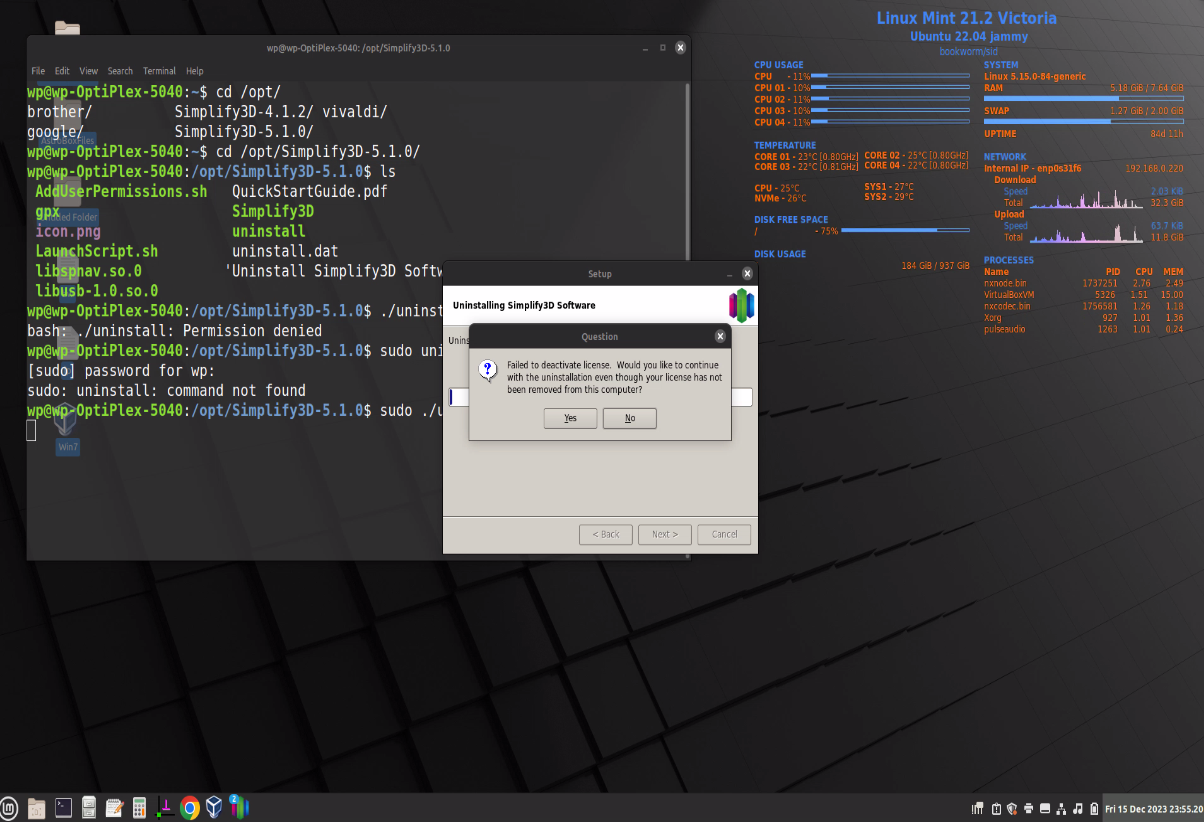This screenshot has height=822, width=1204.
Task: Click libusb-1.0.so.0 in terminal listing
Action: (x=96, y=291)
